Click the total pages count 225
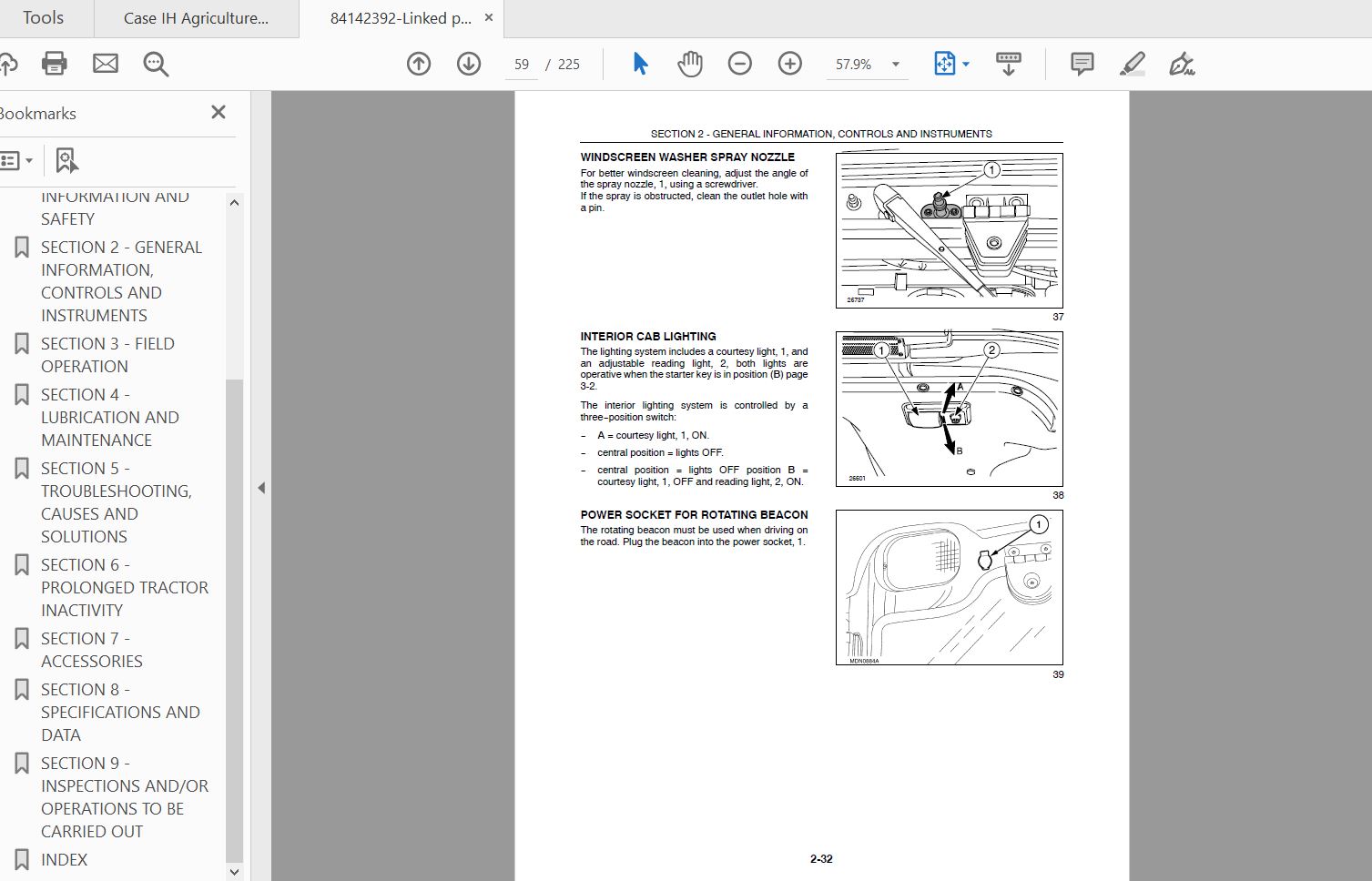The height and width of the screenshot is (881, 1372). [x=569, y=65]
